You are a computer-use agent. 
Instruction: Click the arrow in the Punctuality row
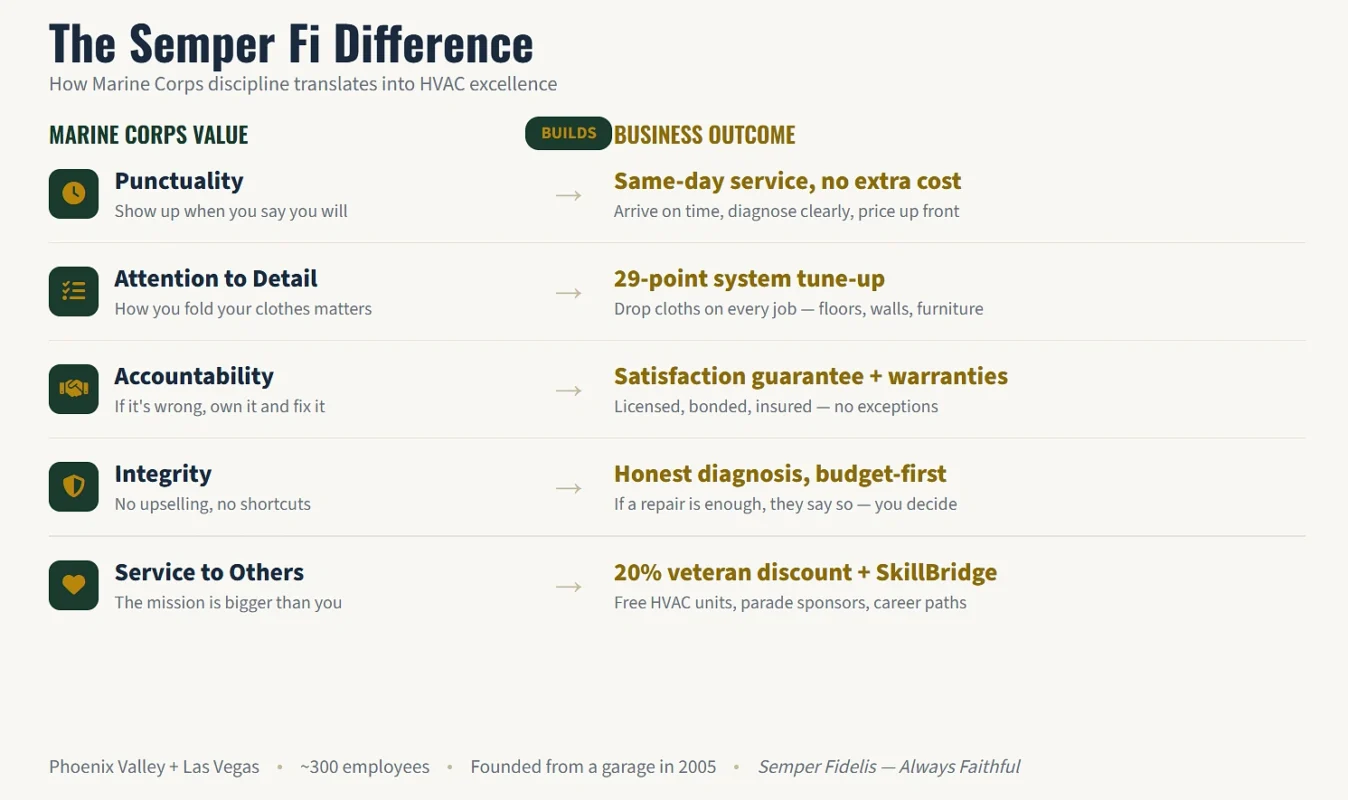pyautogui.click(x=569, y=195)
